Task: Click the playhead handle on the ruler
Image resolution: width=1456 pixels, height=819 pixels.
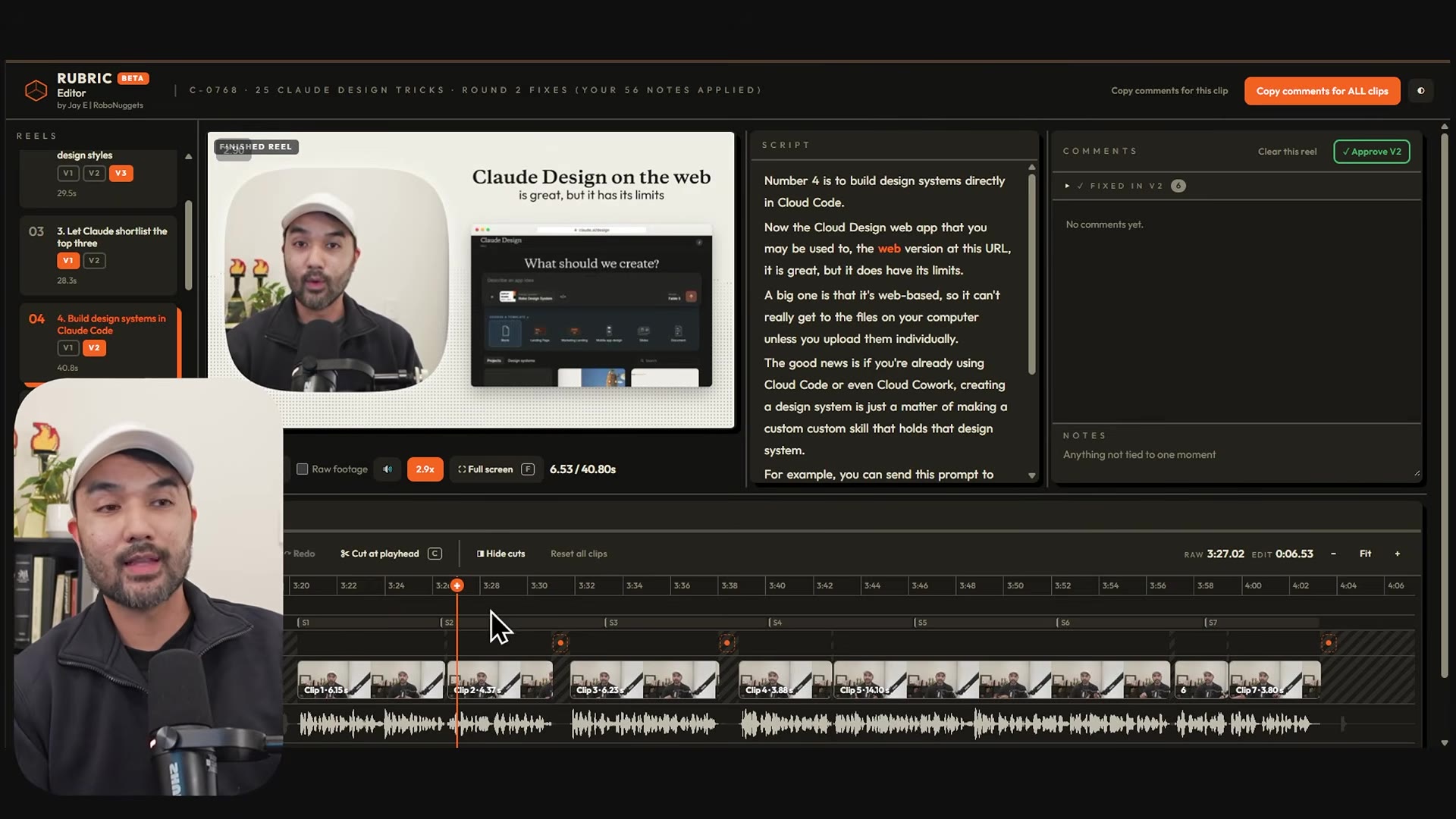Action: tap(457, 585)
